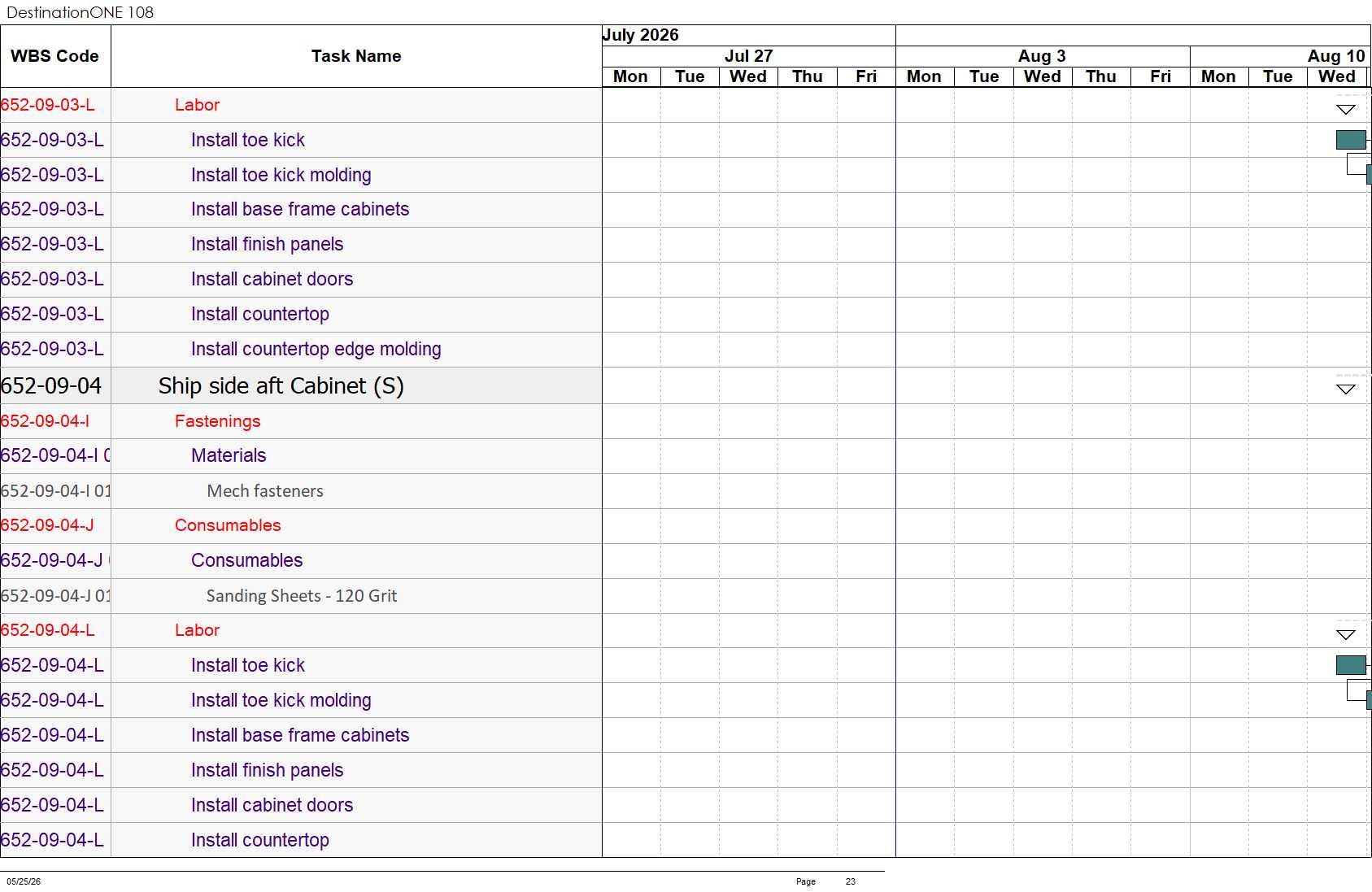1372x892 pixels.
Task: Click the first toe kick molding dependency link
Action: coord(1357,165)
